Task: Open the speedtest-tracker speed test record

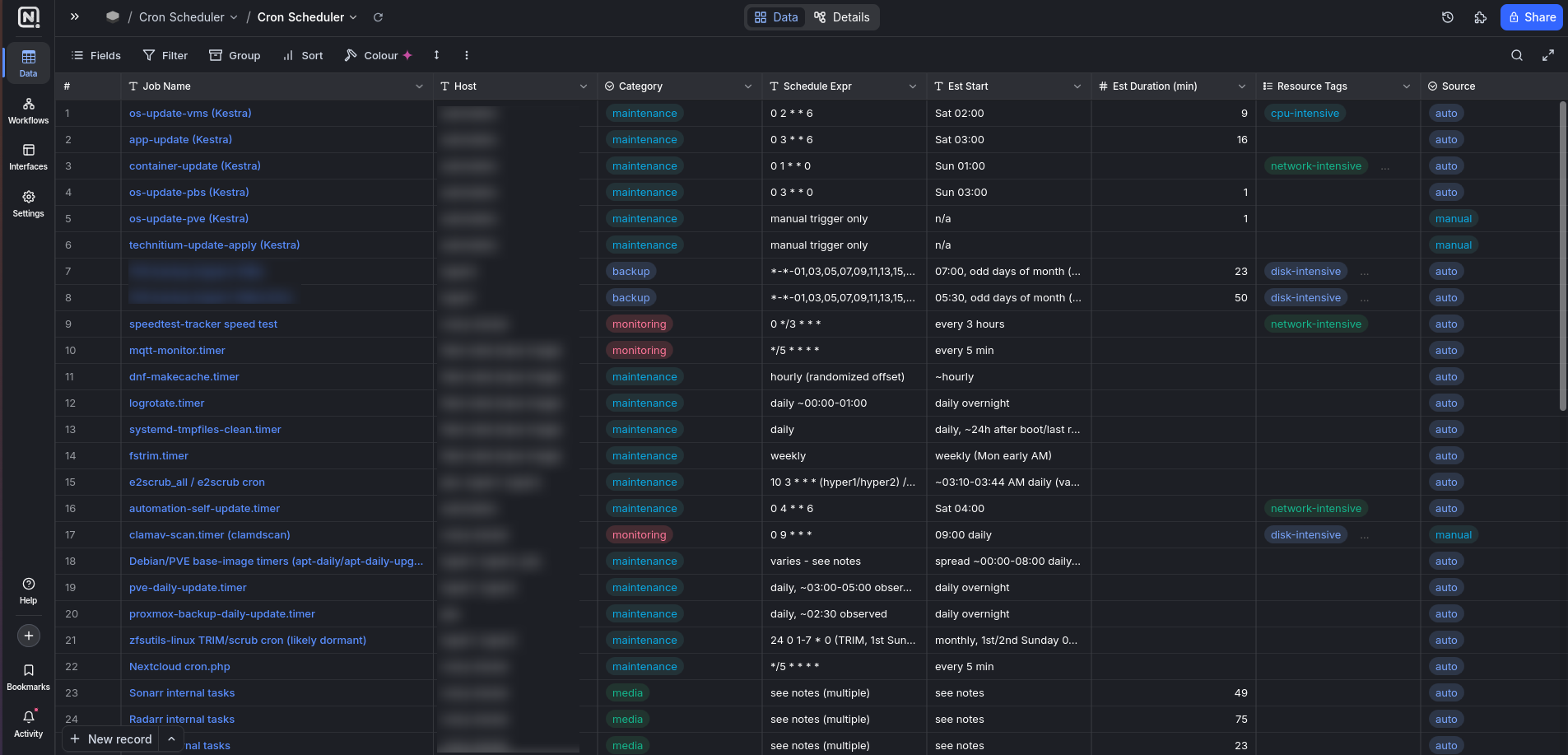Action: pos(203,324)
